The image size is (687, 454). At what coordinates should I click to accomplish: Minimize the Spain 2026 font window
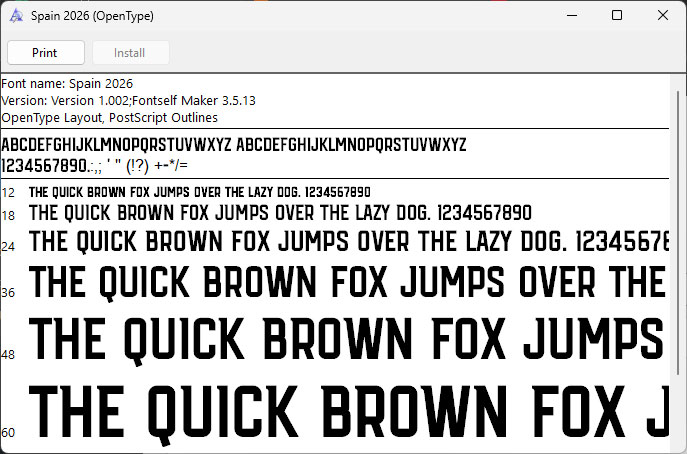[571, 16]
